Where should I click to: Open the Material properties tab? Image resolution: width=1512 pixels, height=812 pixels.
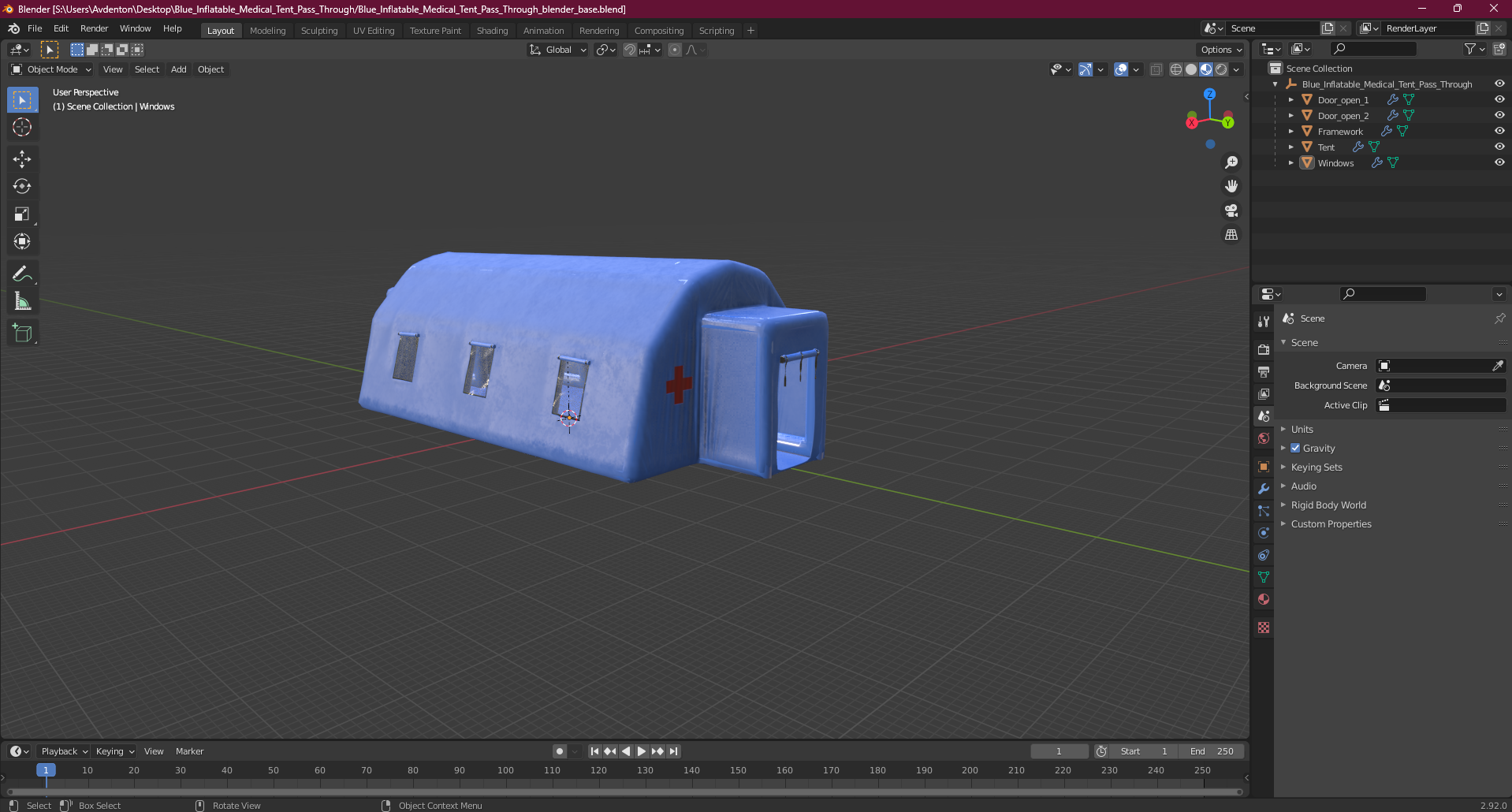pyautogui.click(x=1264, y=599)
